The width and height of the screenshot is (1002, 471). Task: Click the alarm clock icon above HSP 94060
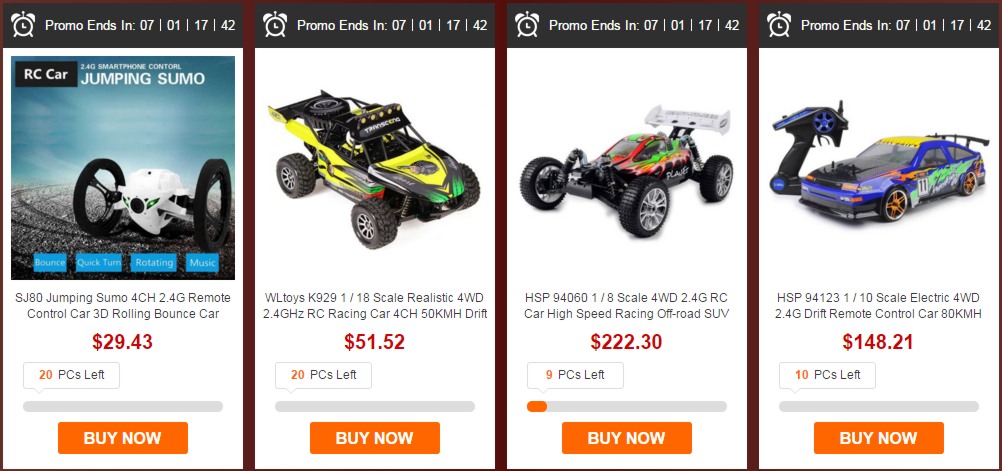click(527, 24)
